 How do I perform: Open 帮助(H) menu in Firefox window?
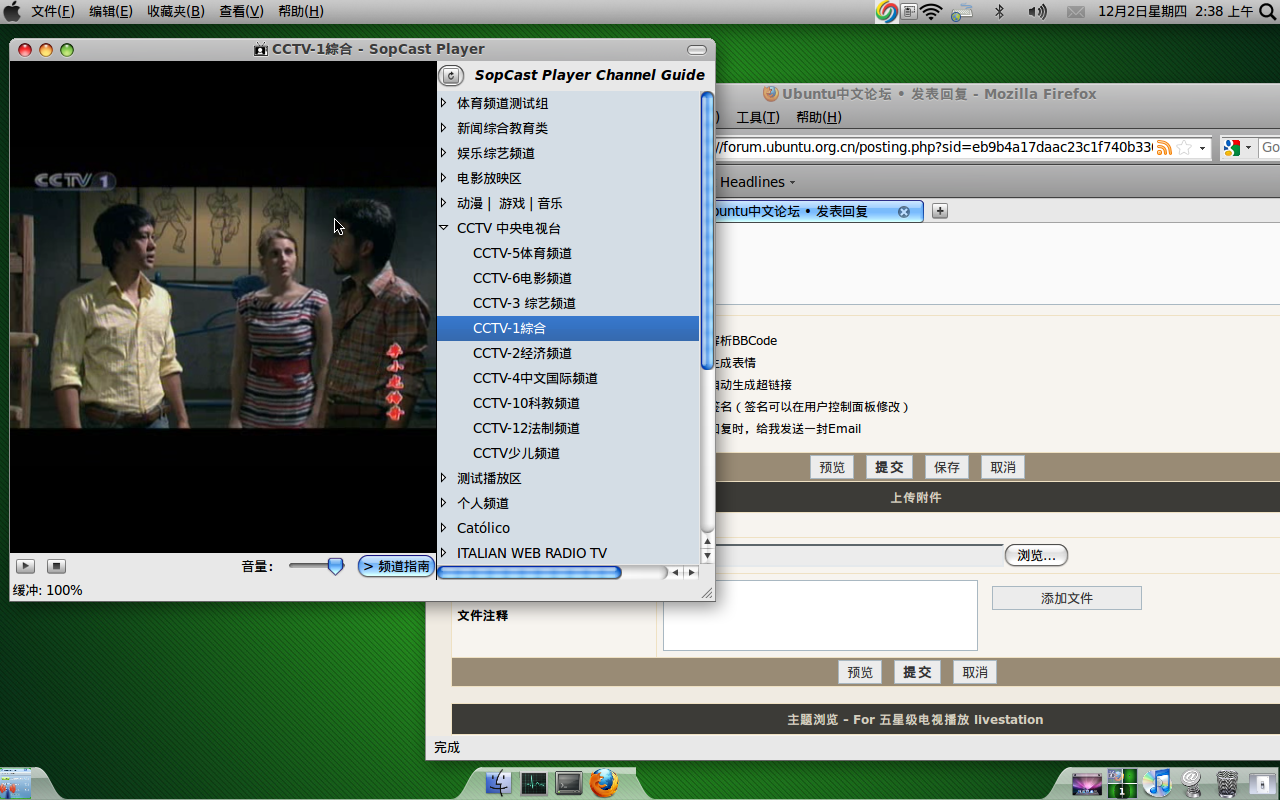coord(819,117)
